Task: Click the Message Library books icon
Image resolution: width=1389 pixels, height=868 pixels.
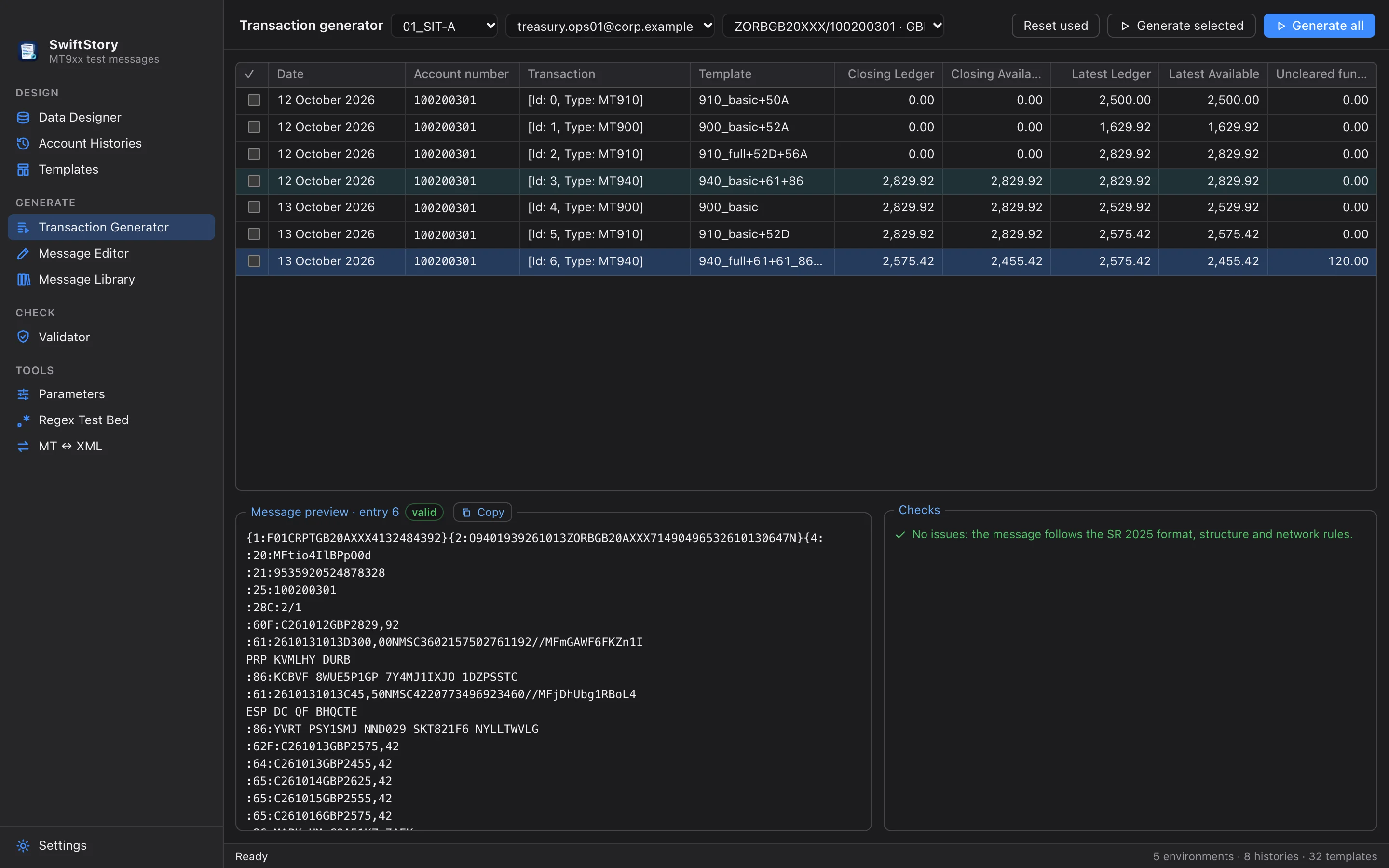Action: (x=23, y=280)
